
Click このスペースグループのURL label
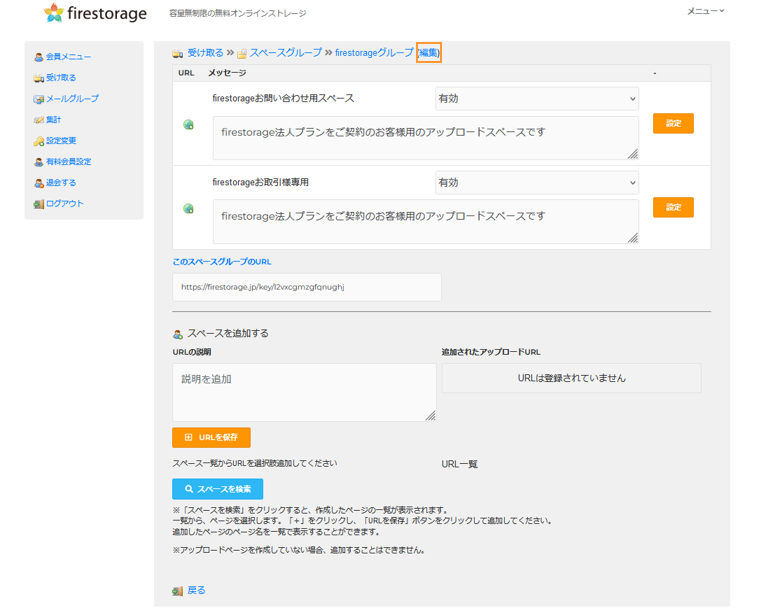pos(222,262)
